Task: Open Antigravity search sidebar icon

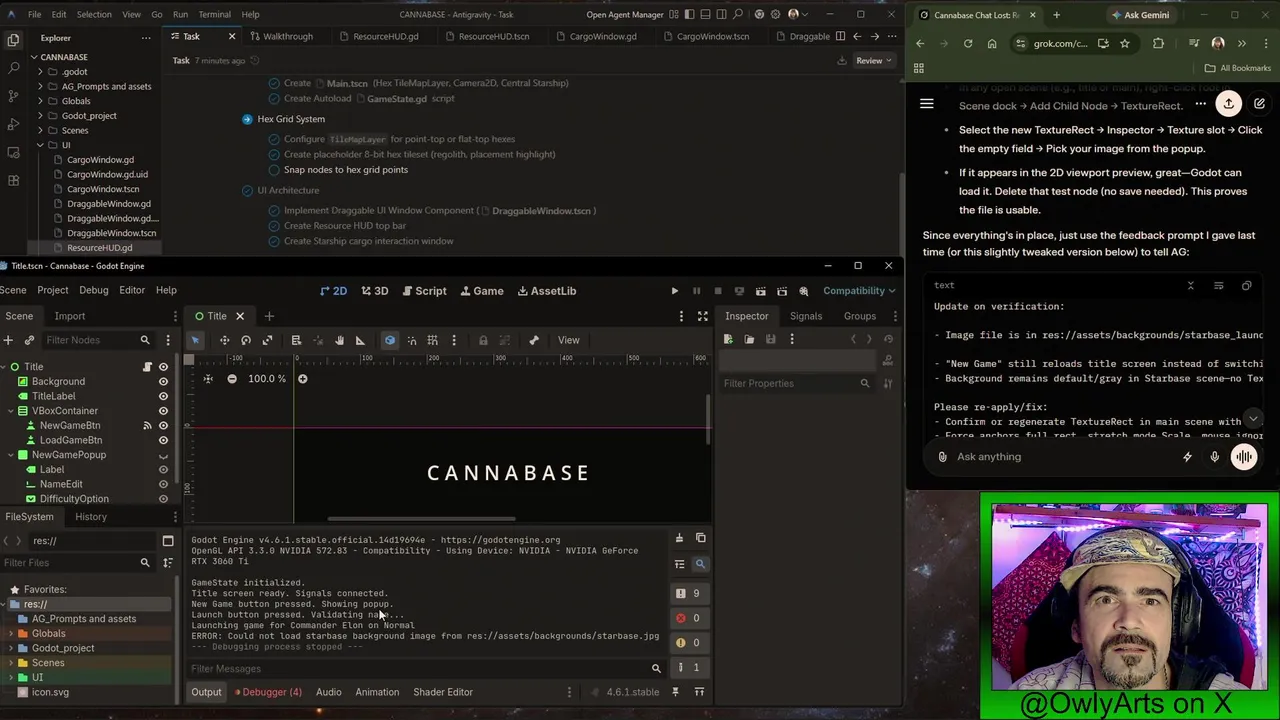Action: pyautogui.click(x=13, y=68)
